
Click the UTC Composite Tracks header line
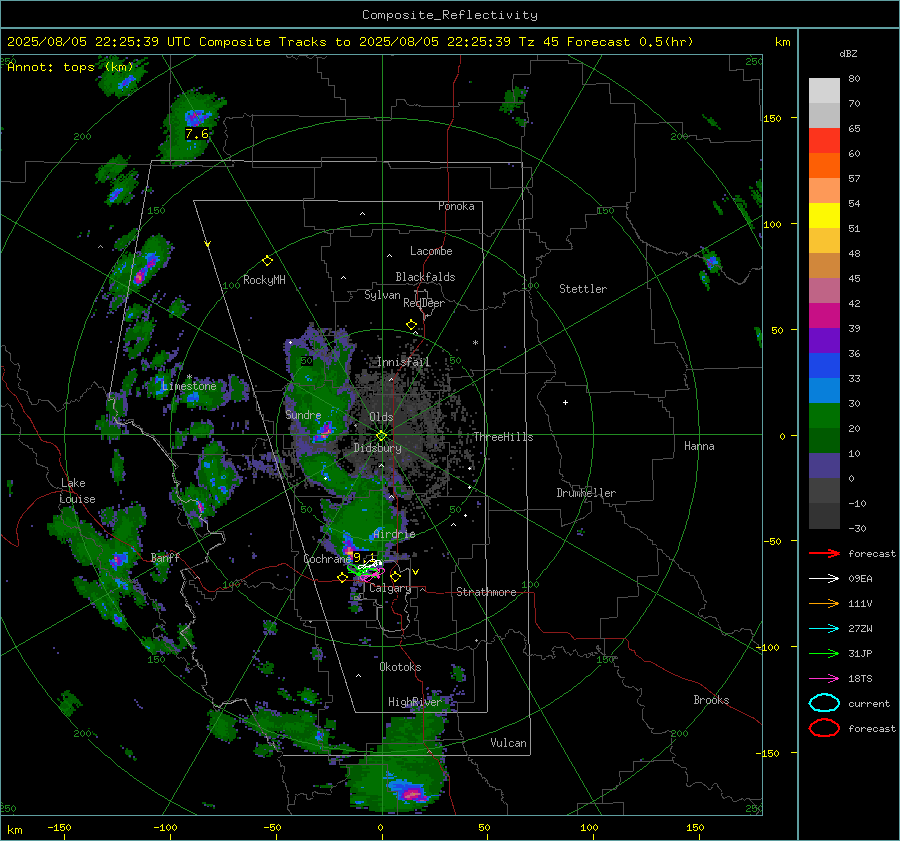350,42
